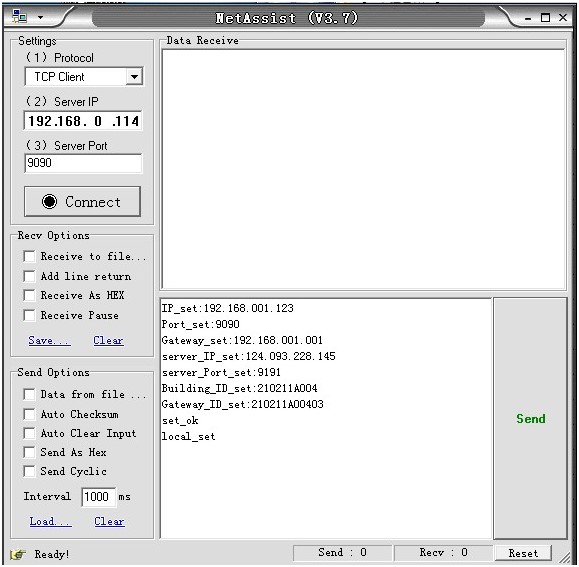The image size is (579, 567).
Task: Click Clear link in Recv Options
Action: [x=108, y=340]
